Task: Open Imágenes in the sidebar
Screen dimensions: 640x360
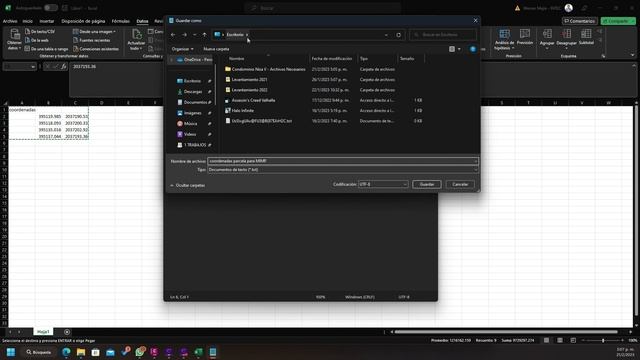Action: click(x=192, y=113)
